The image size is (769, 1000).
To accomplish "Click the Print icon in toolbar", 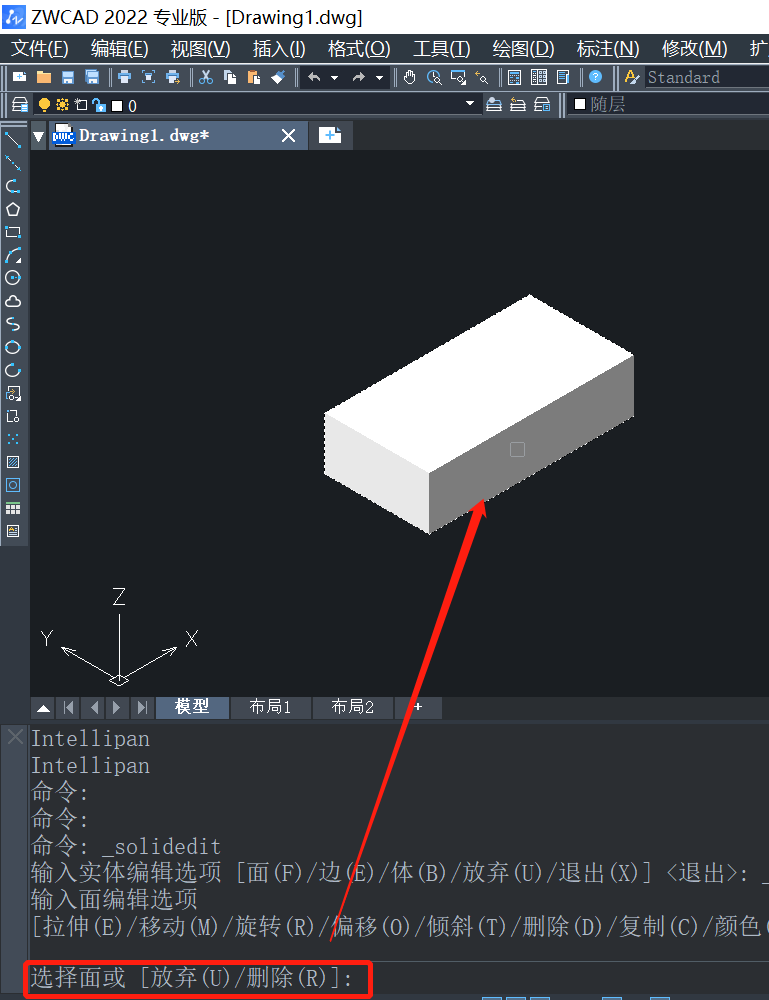I will tap(124, 77).
